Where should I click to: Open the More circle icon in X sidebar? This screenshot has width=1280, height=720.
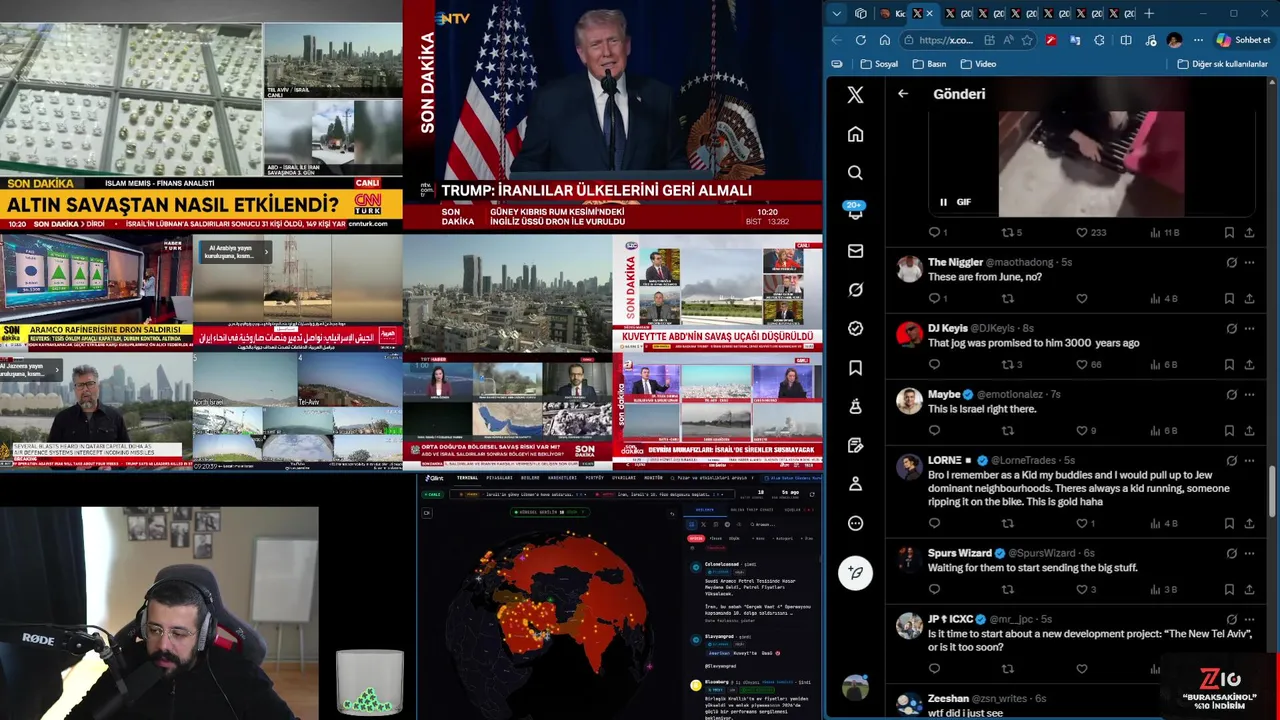[x=855, y=523]
